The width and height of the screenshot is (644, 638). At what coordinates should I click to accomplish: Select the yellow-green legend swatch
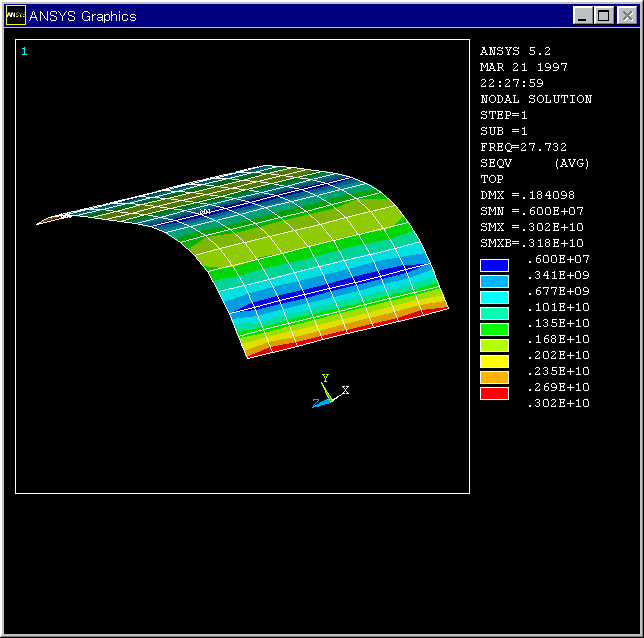[x=494, y=346]
